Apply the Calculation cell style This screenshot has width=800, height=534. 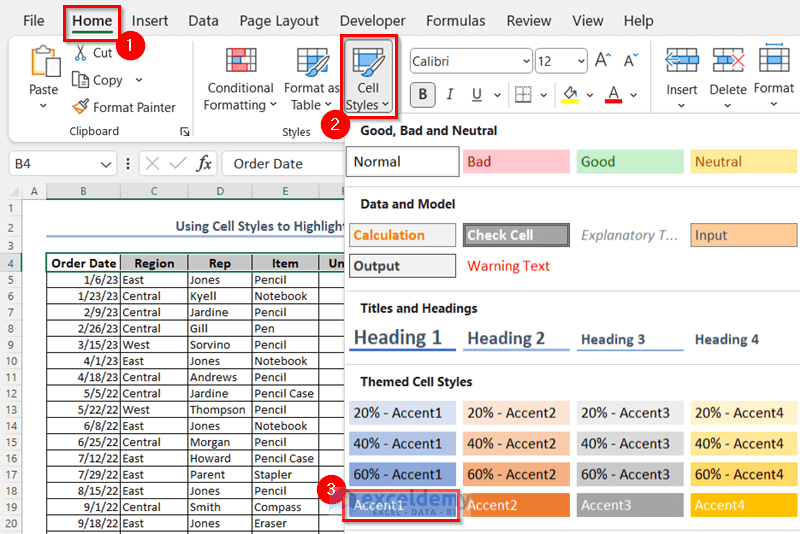(x=403, y=235)
